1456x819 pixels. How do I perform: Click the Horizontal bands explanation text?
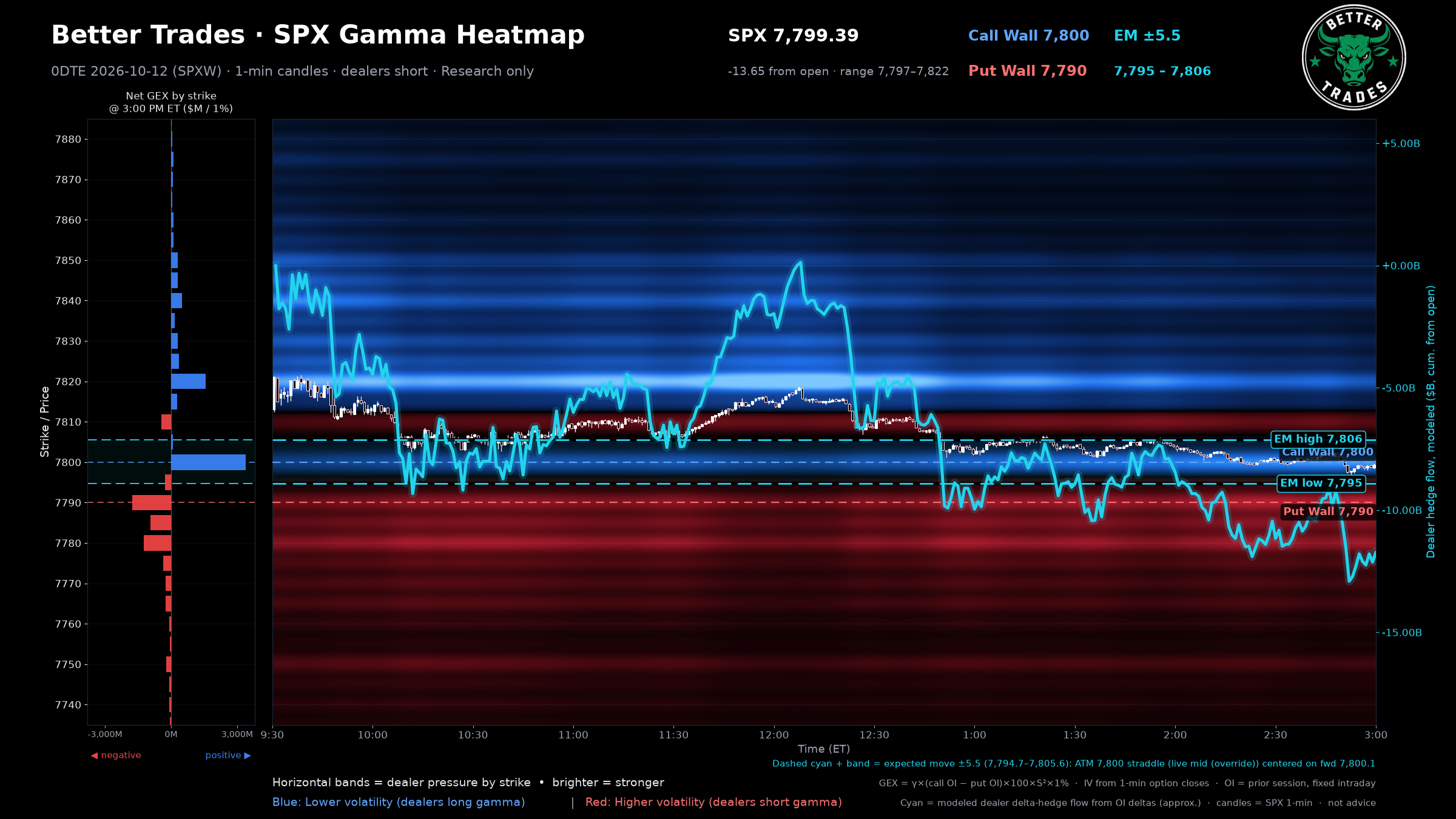468,783
